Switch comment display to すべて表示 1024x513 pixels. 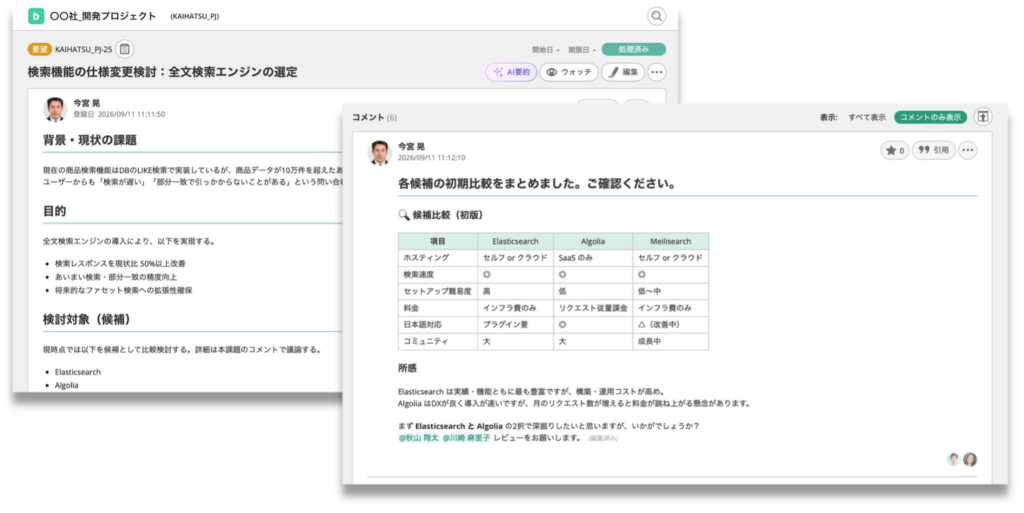coord(867,117)
